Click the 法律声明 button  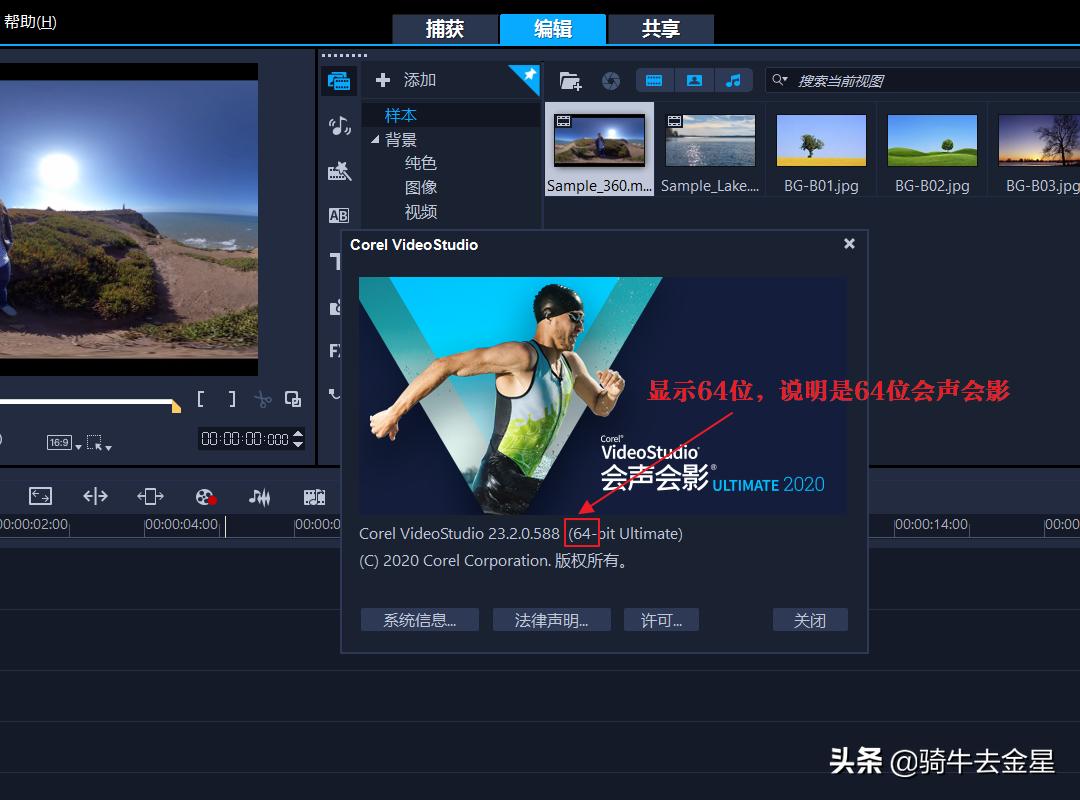pos(551,619)
